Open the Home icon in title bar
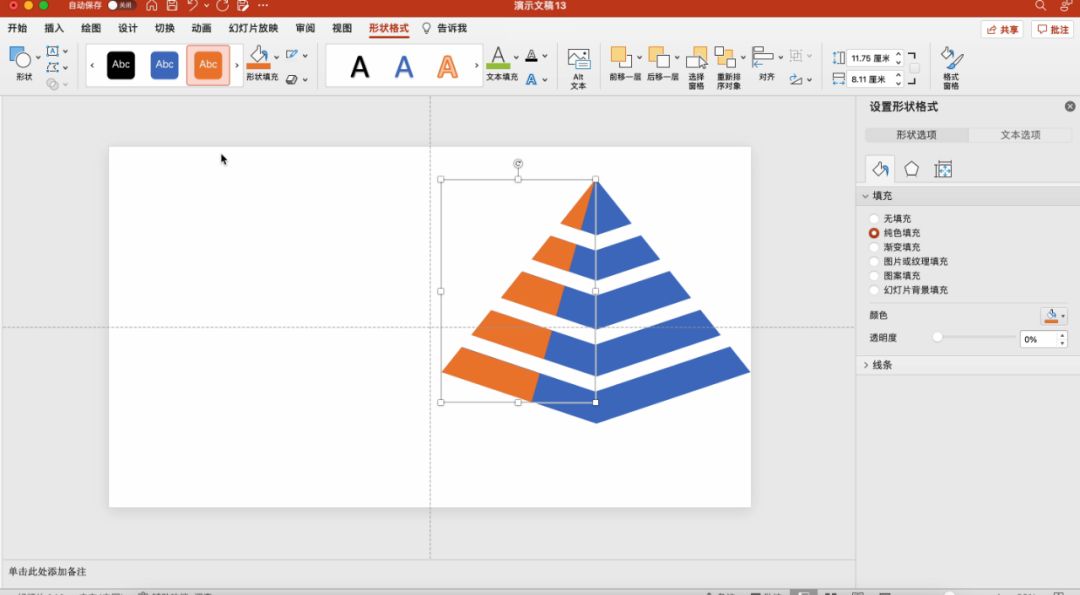The image size is (1080, 595). pos(152,6)
